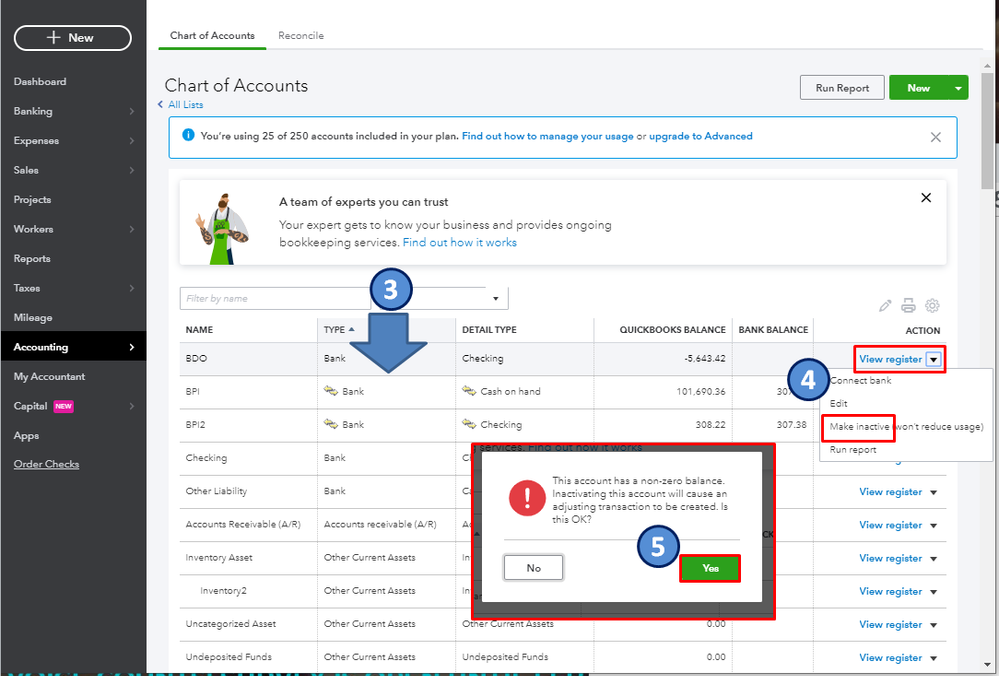Click the Order Checks link
This screenshot has height=676, width=999.
[46, 464]
